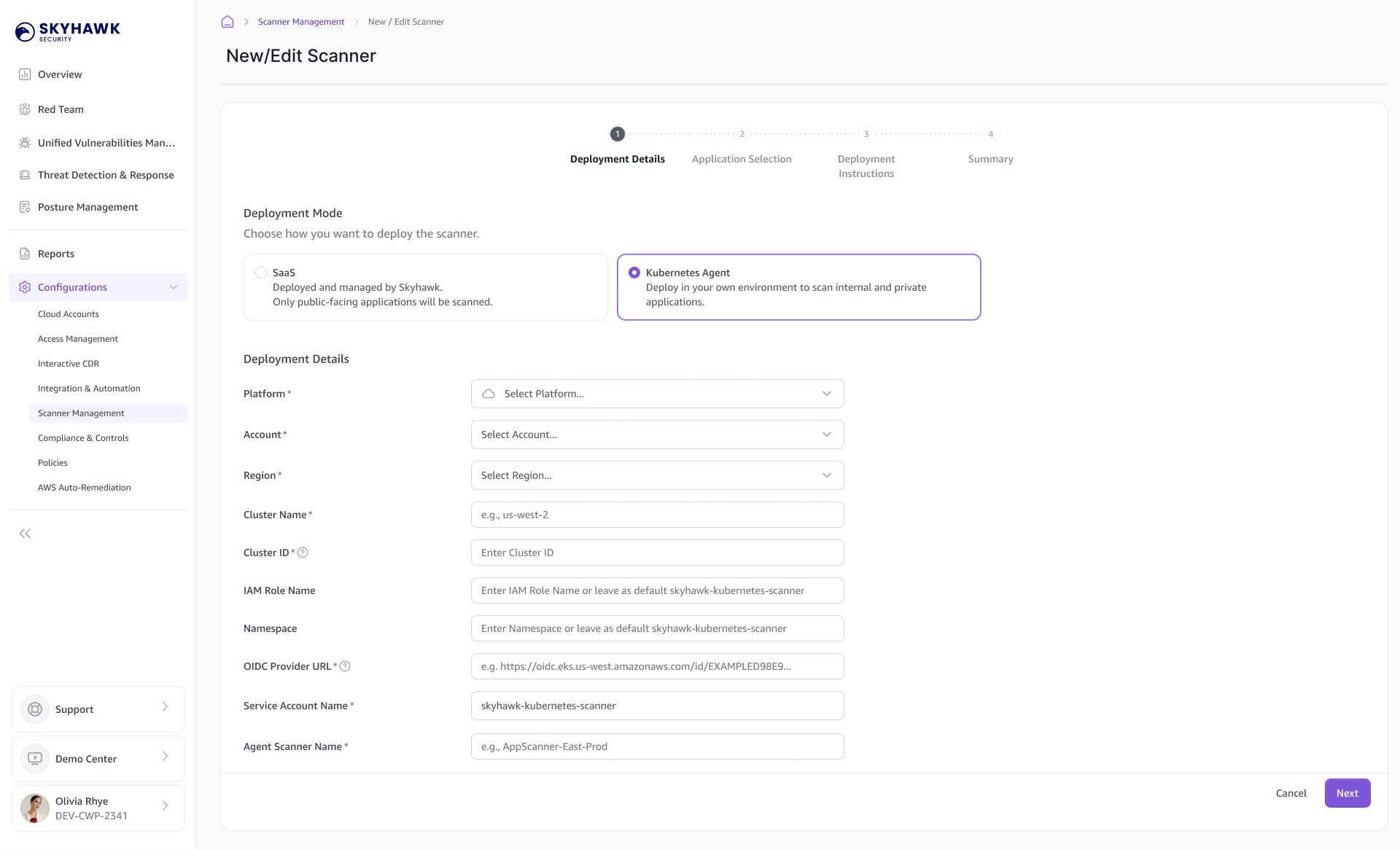Focus the Cluster Name input field
The image size is (1400, 850).
658,515
